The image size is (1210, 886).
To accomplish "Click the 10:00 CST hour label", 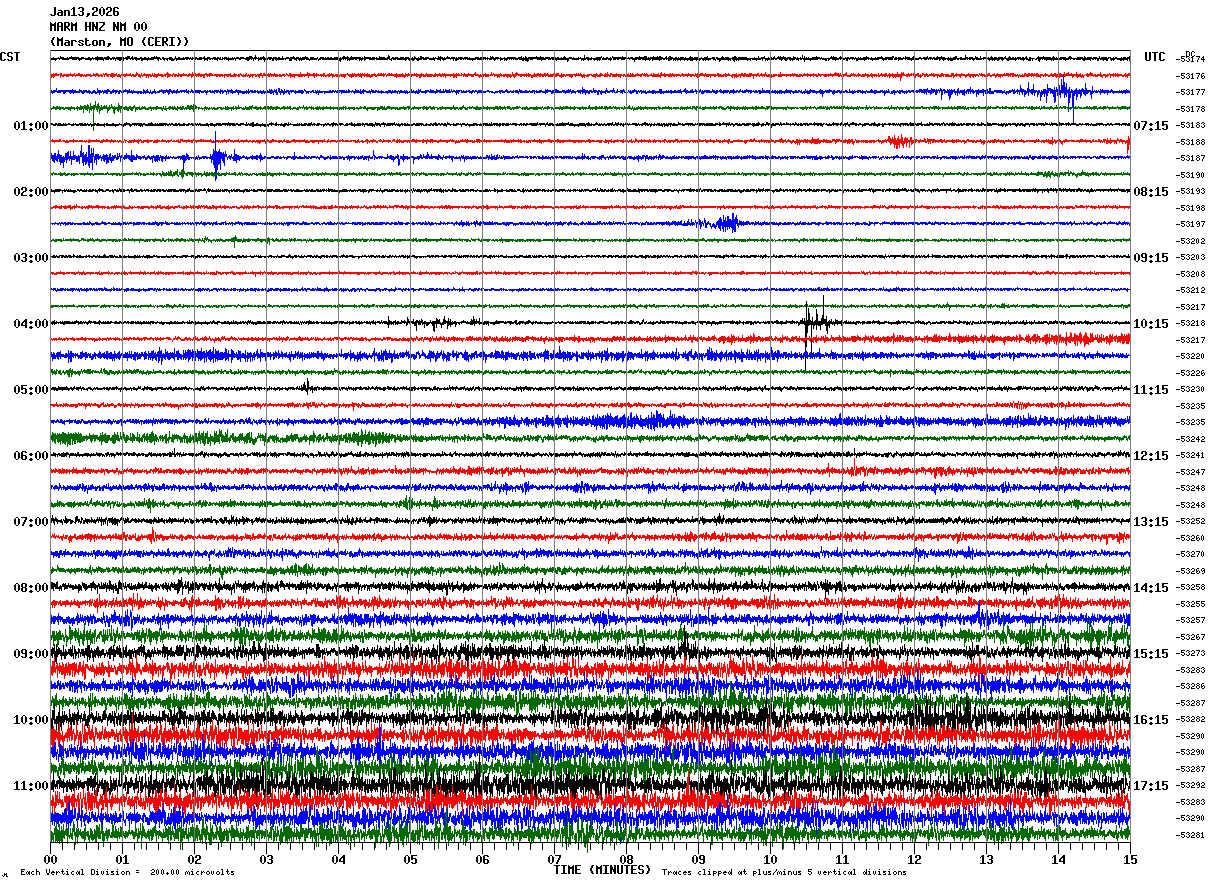I will pos(31,720).
